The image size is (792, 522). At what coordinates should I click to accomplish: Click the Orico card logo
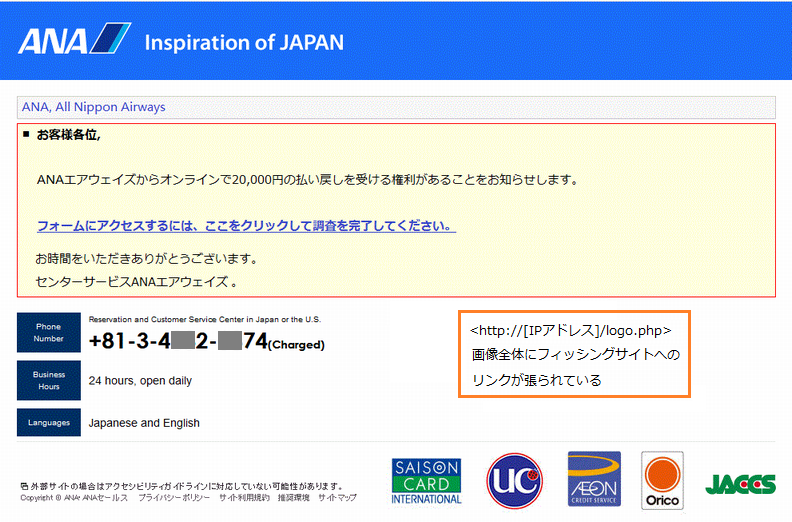[x=662, y=481]
